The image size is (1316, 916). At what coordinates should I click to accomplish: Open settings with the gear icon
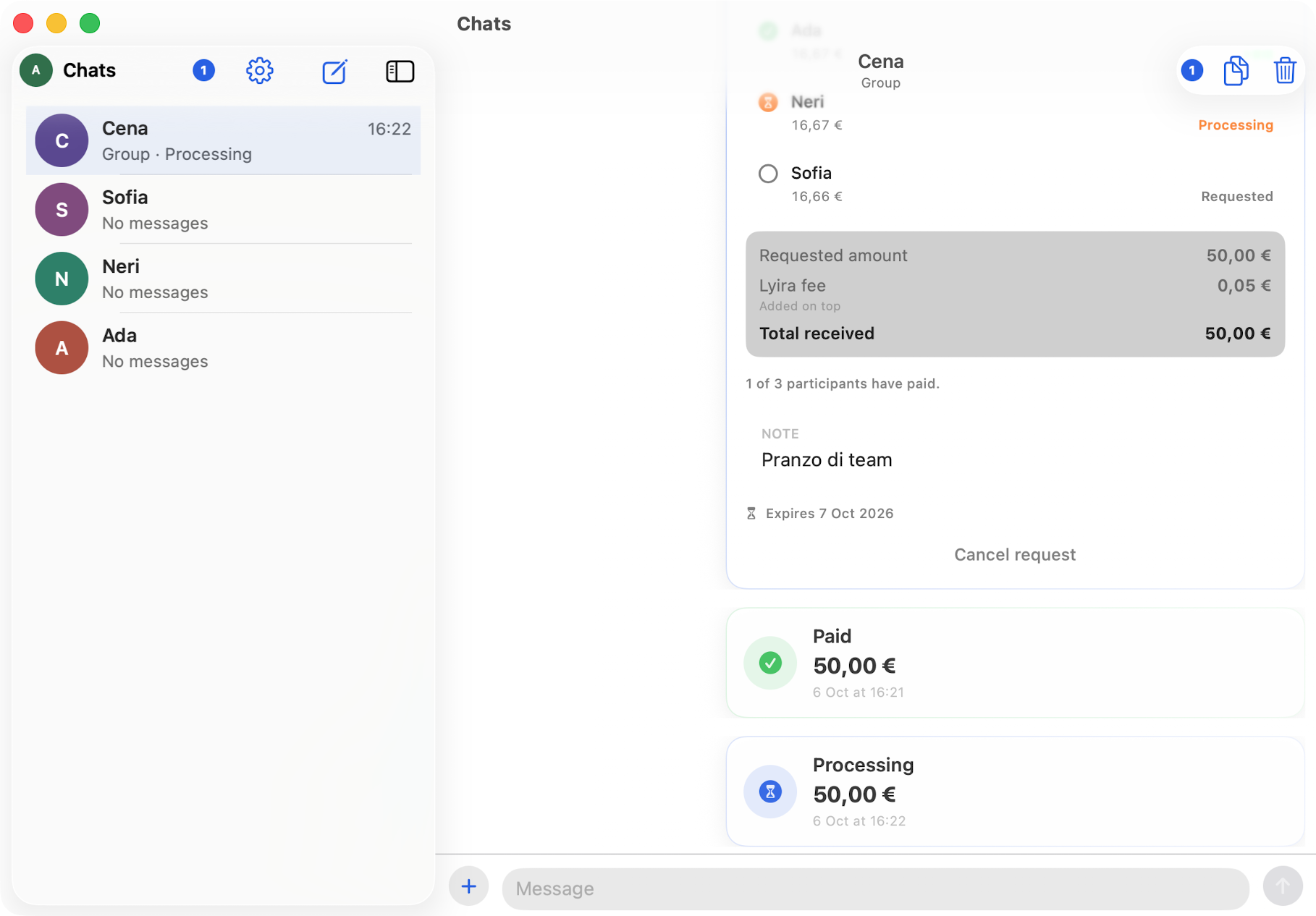click(x=260, y=71)
